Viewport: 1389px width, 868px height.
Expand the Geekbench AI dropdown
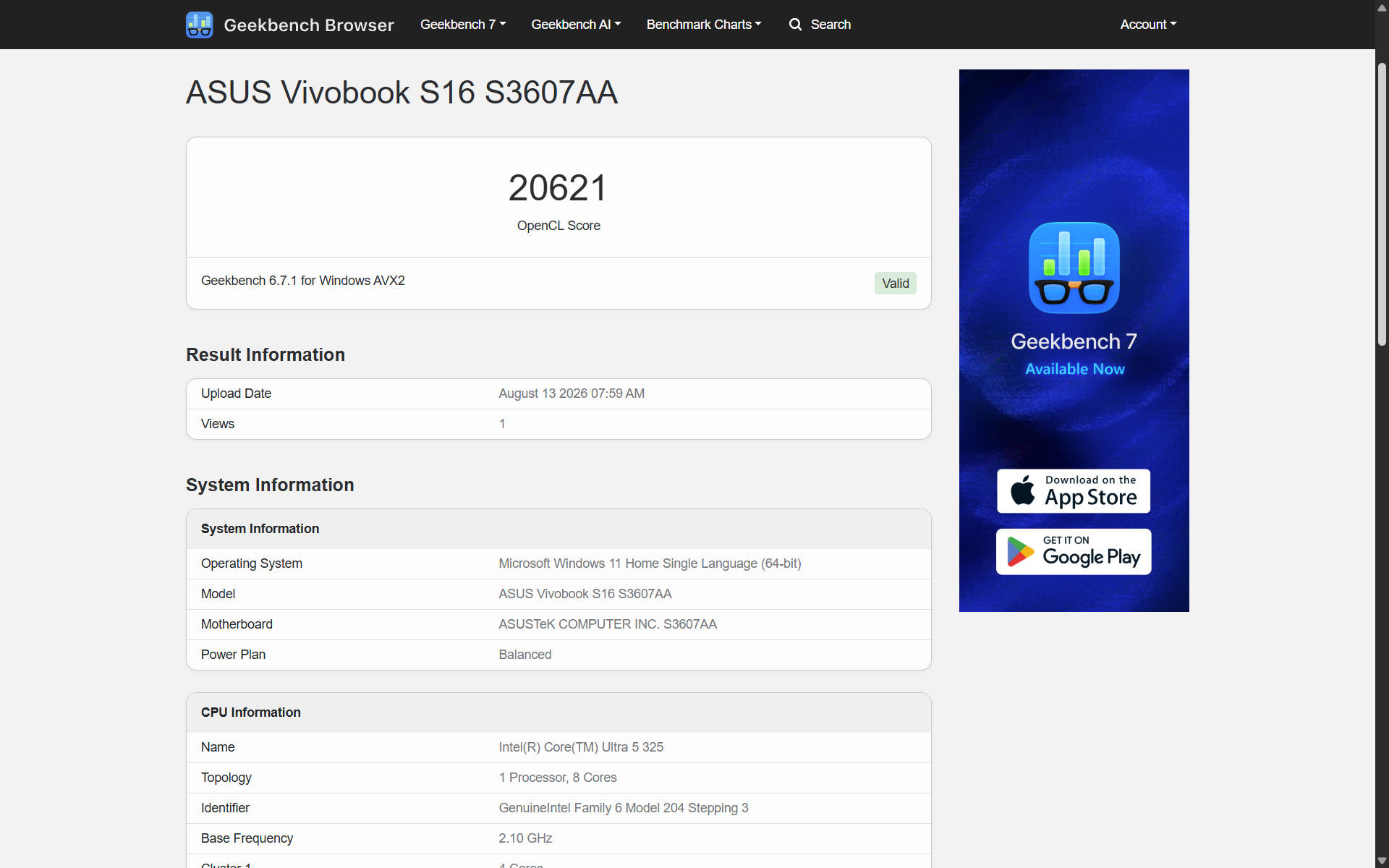[x=576, y=25]
